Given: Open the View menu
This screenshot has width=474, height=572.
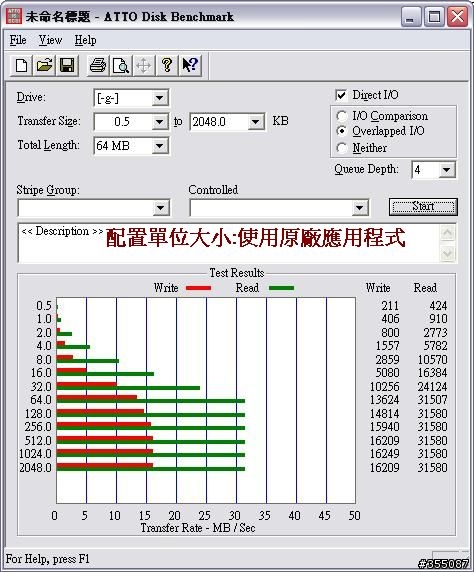Looking at the screenshot, I should point(50,40).
